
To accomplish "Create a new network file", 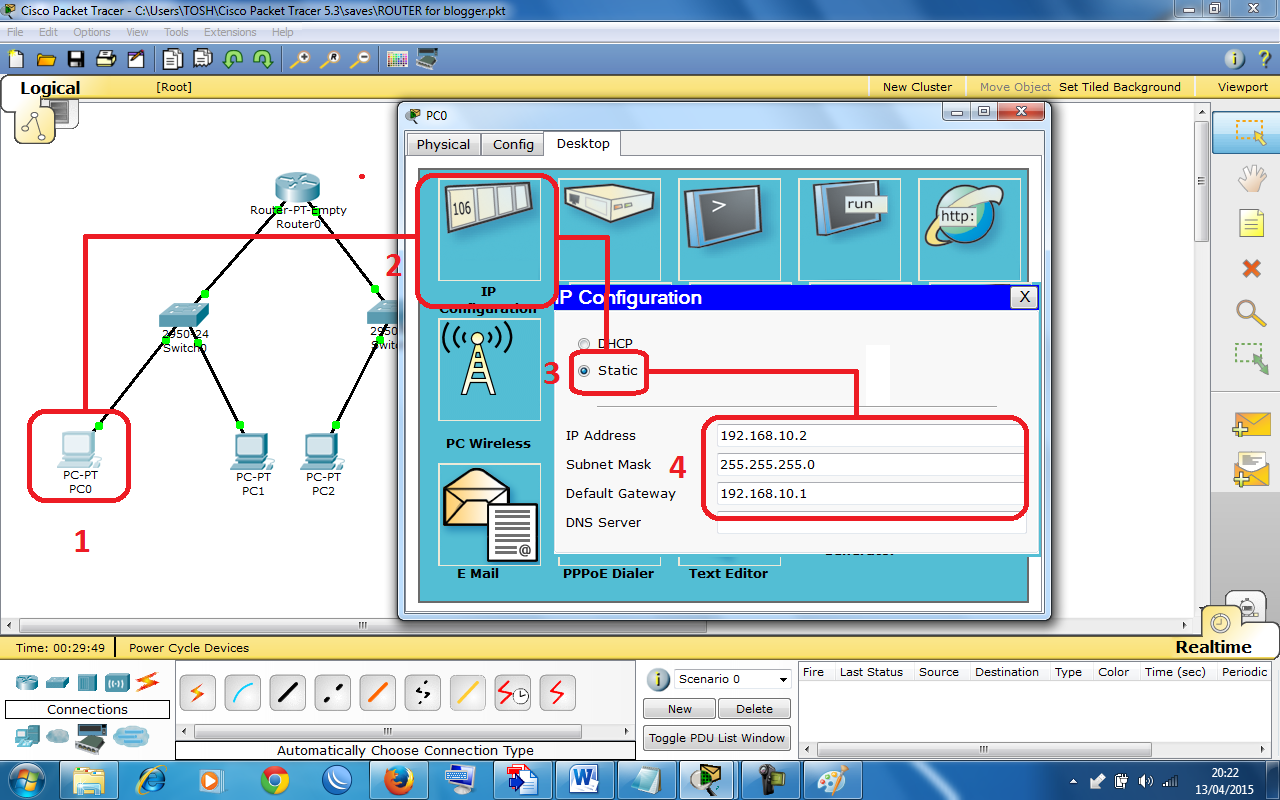I will pyautogui.click(x=16, y=59).
